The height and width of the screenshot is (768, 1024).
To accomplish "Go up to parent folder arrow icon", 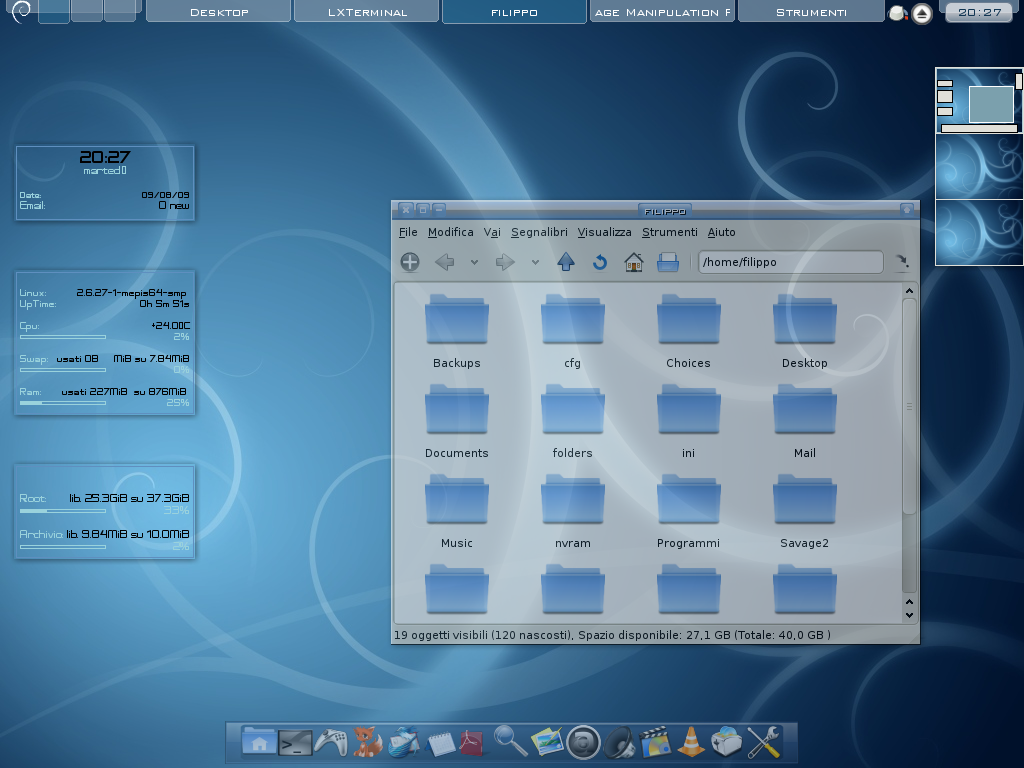I will 566,262.
